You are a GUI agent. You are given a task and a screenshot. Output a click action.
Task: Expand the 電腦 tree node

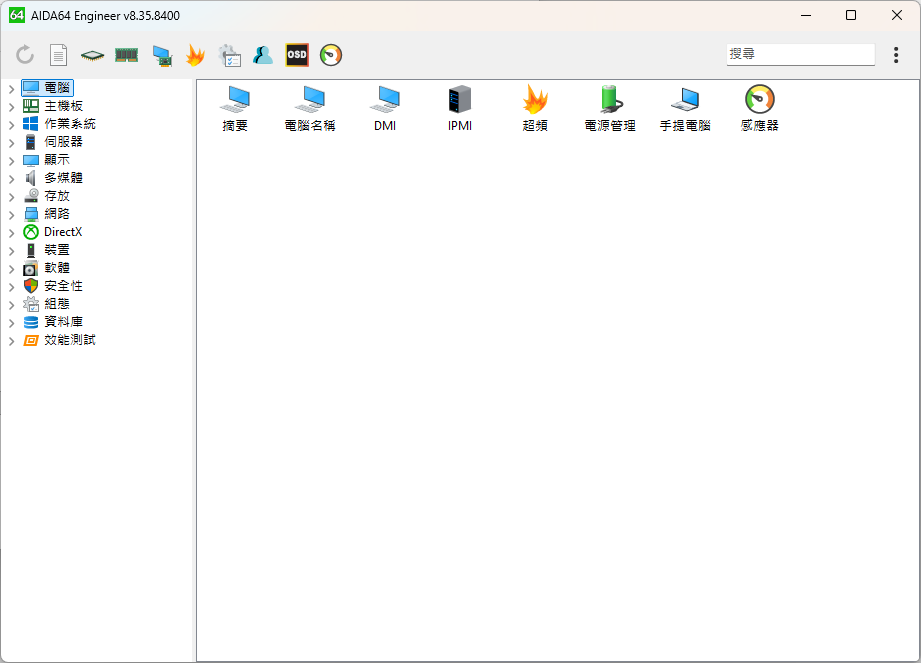click(x=11, y=89)
